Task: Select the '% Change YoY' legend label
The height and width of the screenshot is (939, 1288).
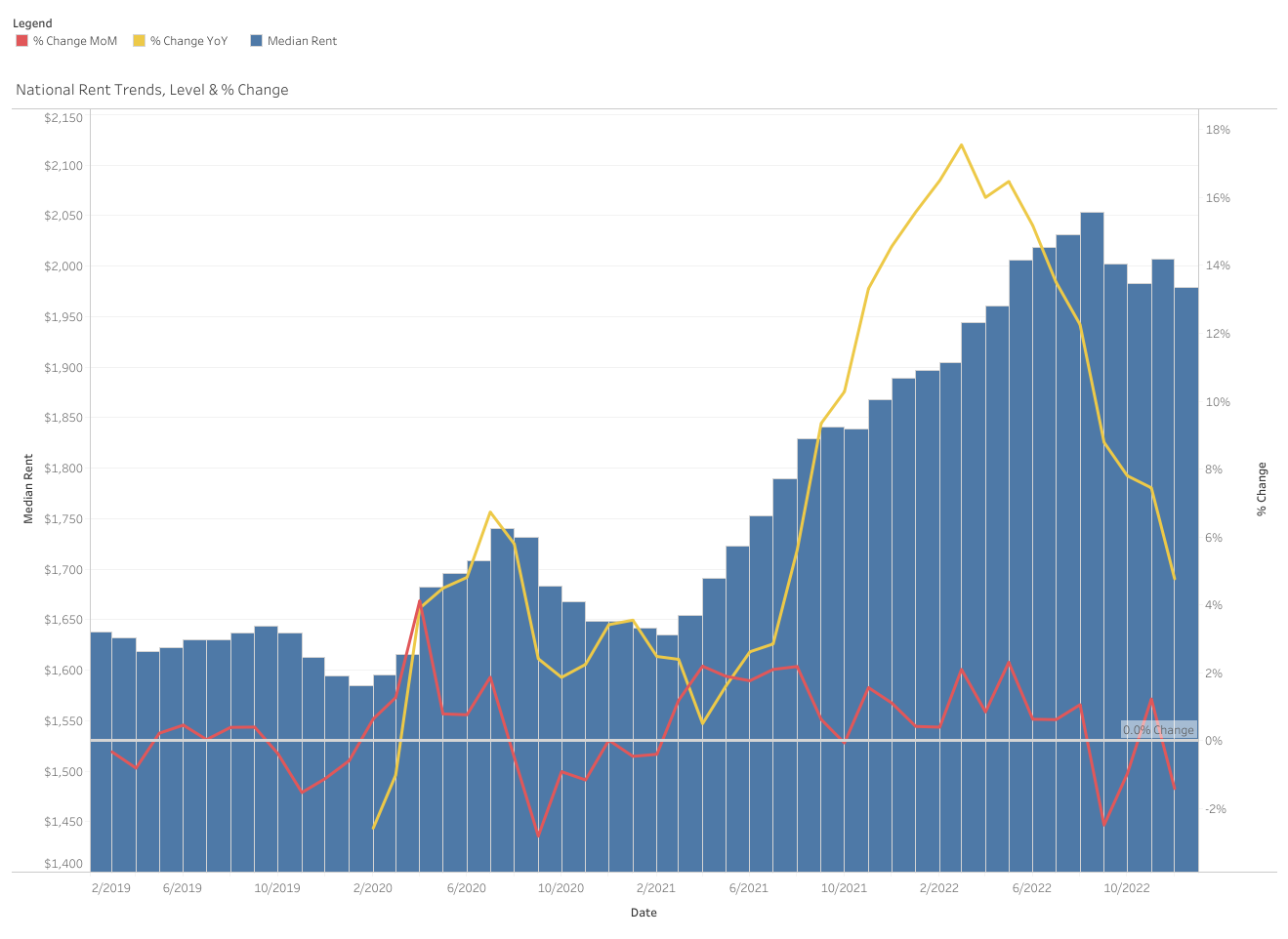Action: (x=188, y=41)
